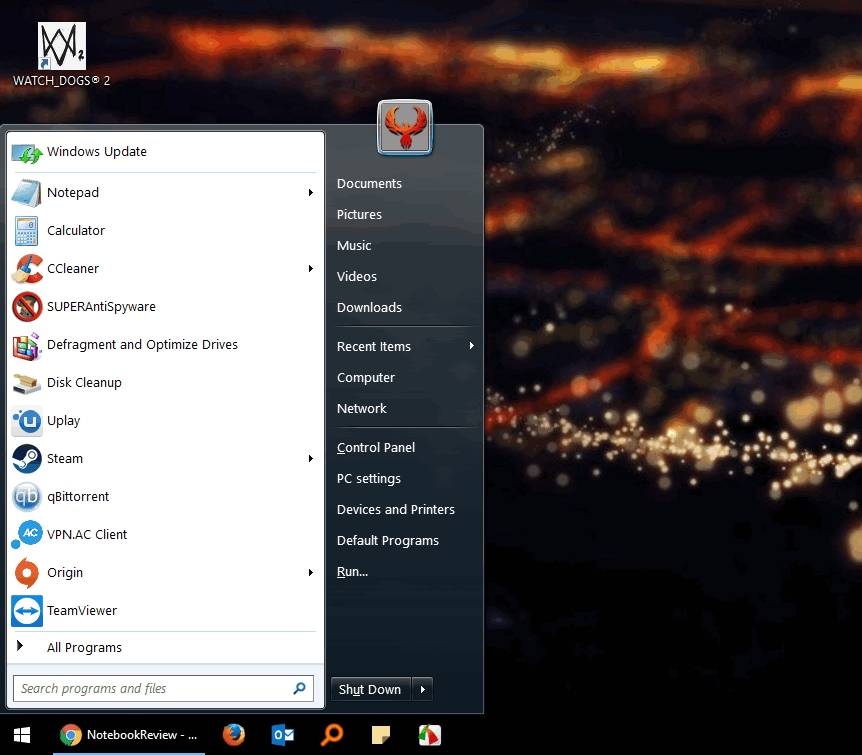Screen dimensions: 862x755
Task: Open Videos folder link
Action: [x=357, y=277]
